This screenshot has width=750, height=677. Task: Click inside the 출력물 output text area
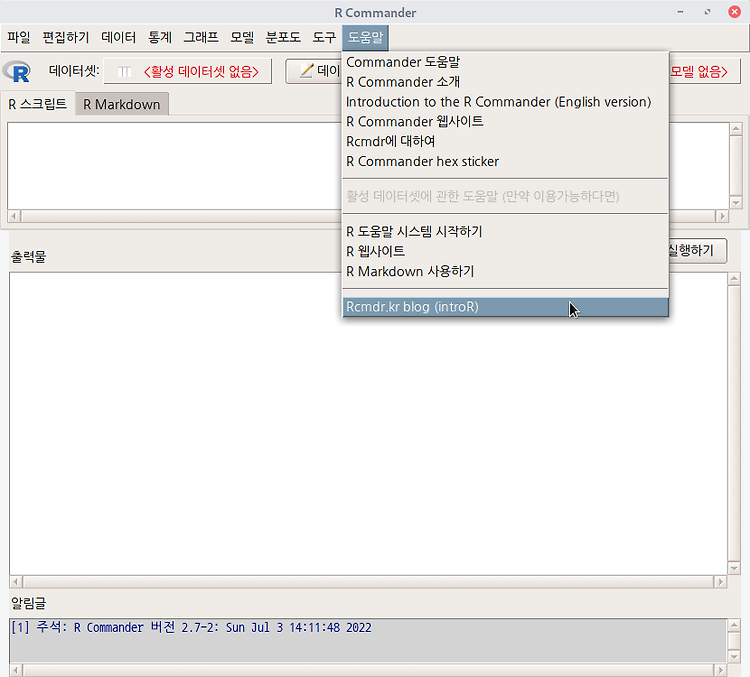point(368,423)
